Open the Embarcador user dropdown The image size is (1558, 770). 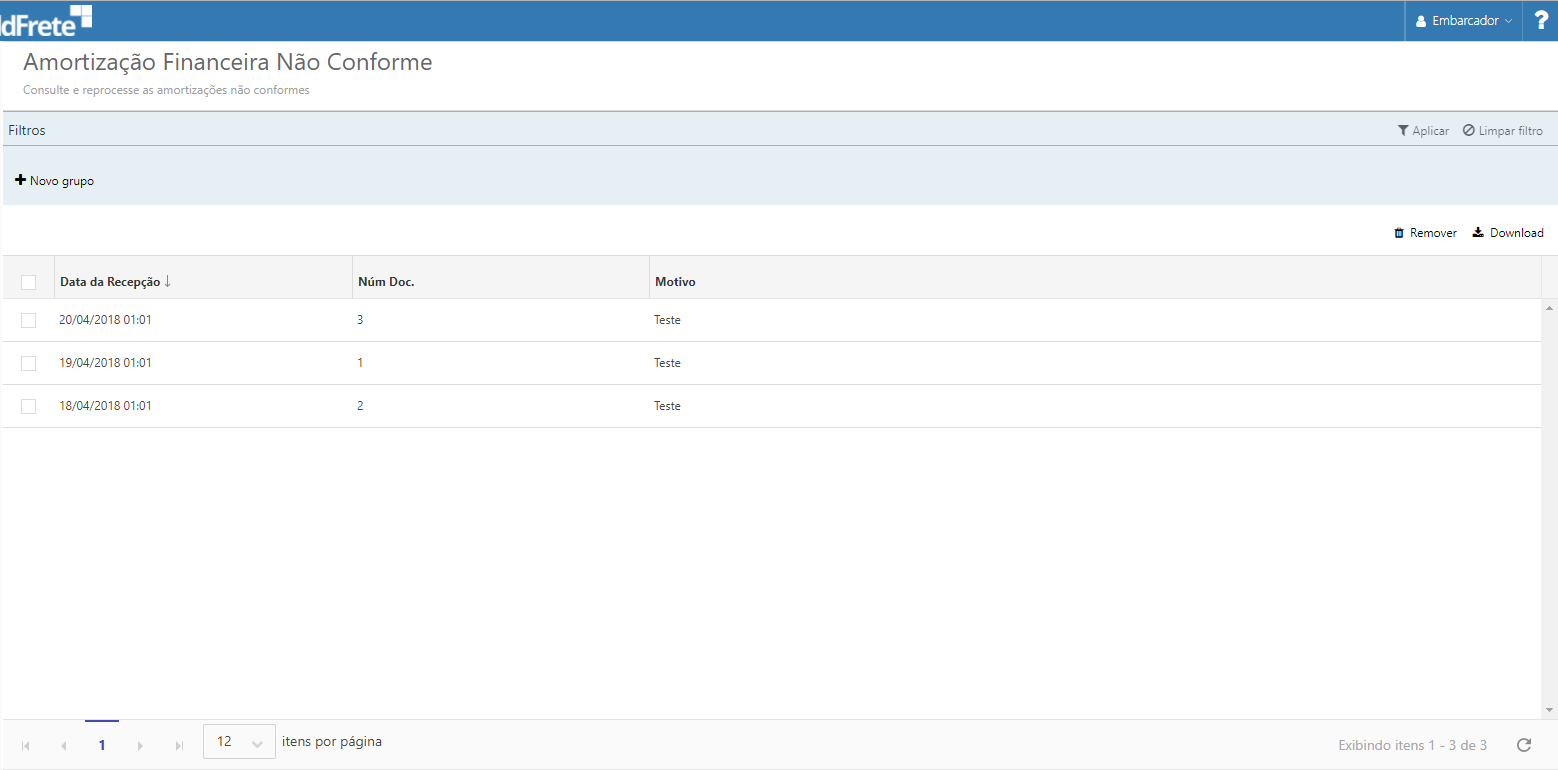click(1464, 21)
